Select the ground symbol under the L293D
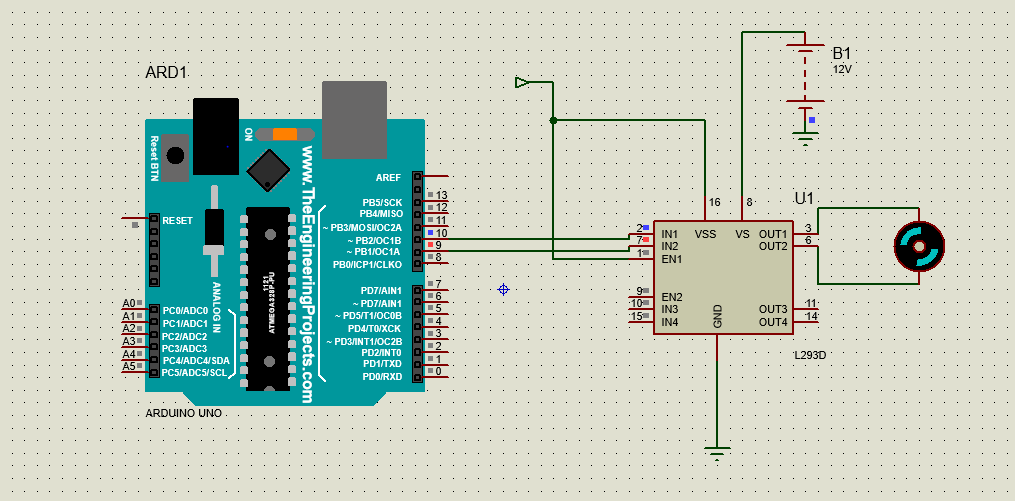This screenshot has height=501, width=1015. pos(717,452)
